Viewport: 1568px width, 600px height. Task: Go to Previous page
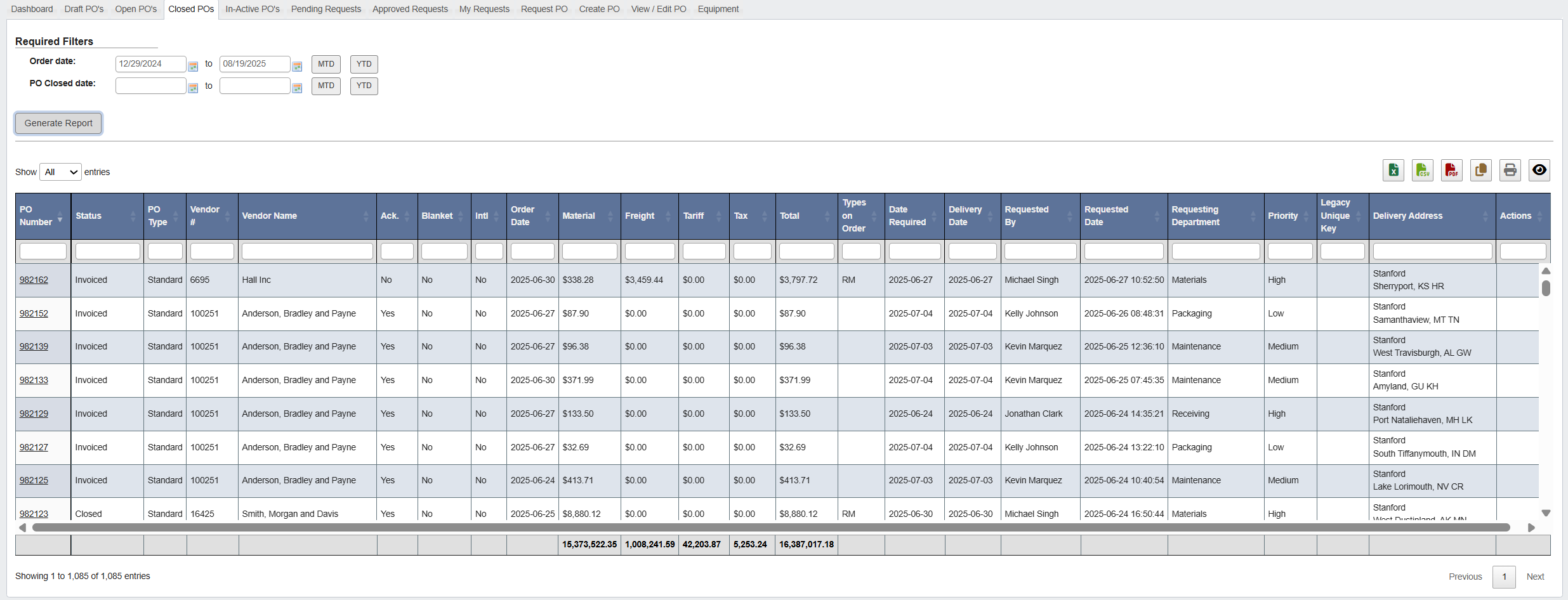[x=1465, y=577]
